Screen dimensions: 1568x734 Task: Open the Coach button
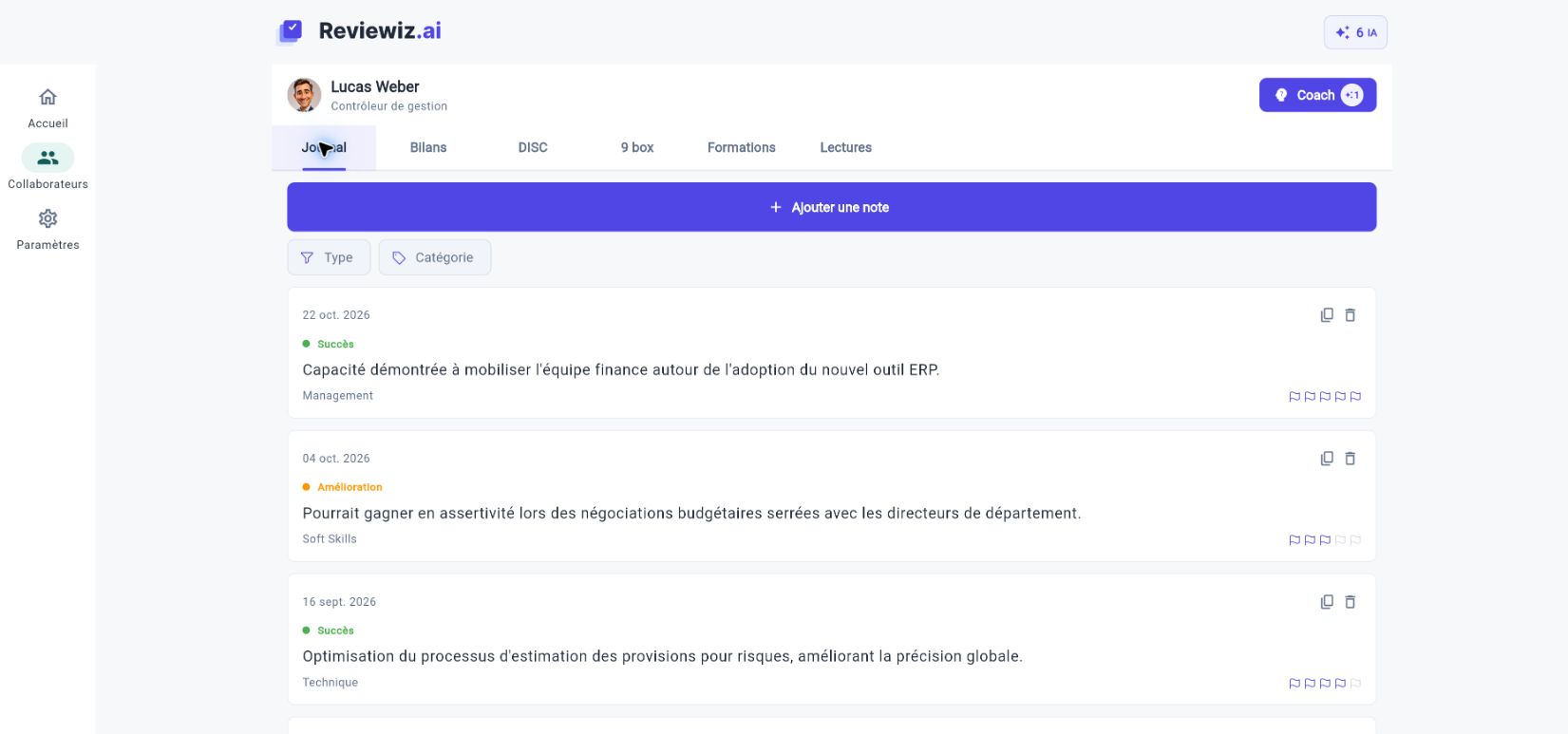tap(1317, 95)
